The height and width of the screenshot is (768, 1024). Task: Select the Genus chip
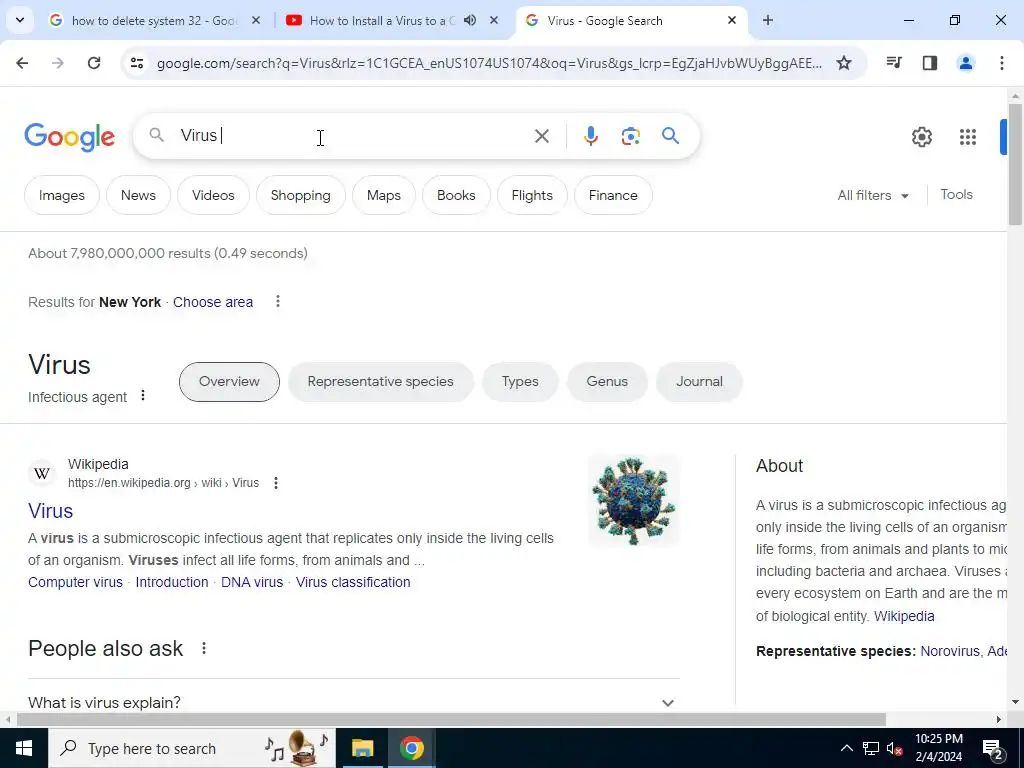607,381
